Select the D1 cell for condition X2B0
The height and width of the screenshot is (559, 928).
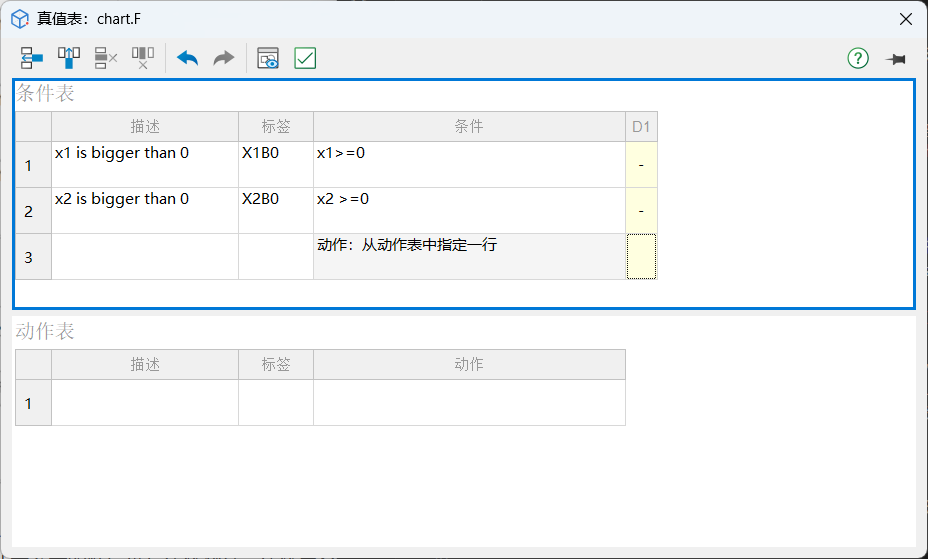click(x=641, y=211)
